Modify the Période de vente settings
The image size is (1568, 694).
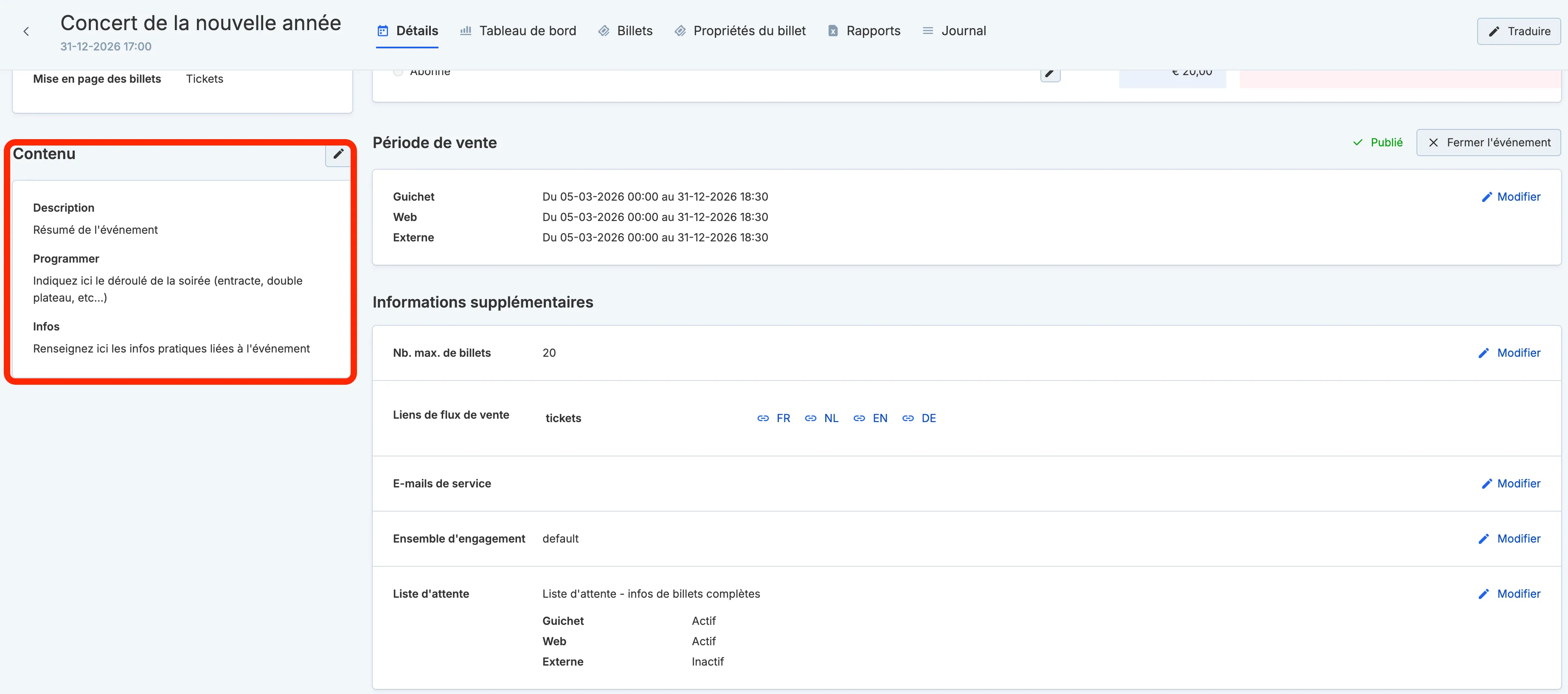coord(1511,196)
